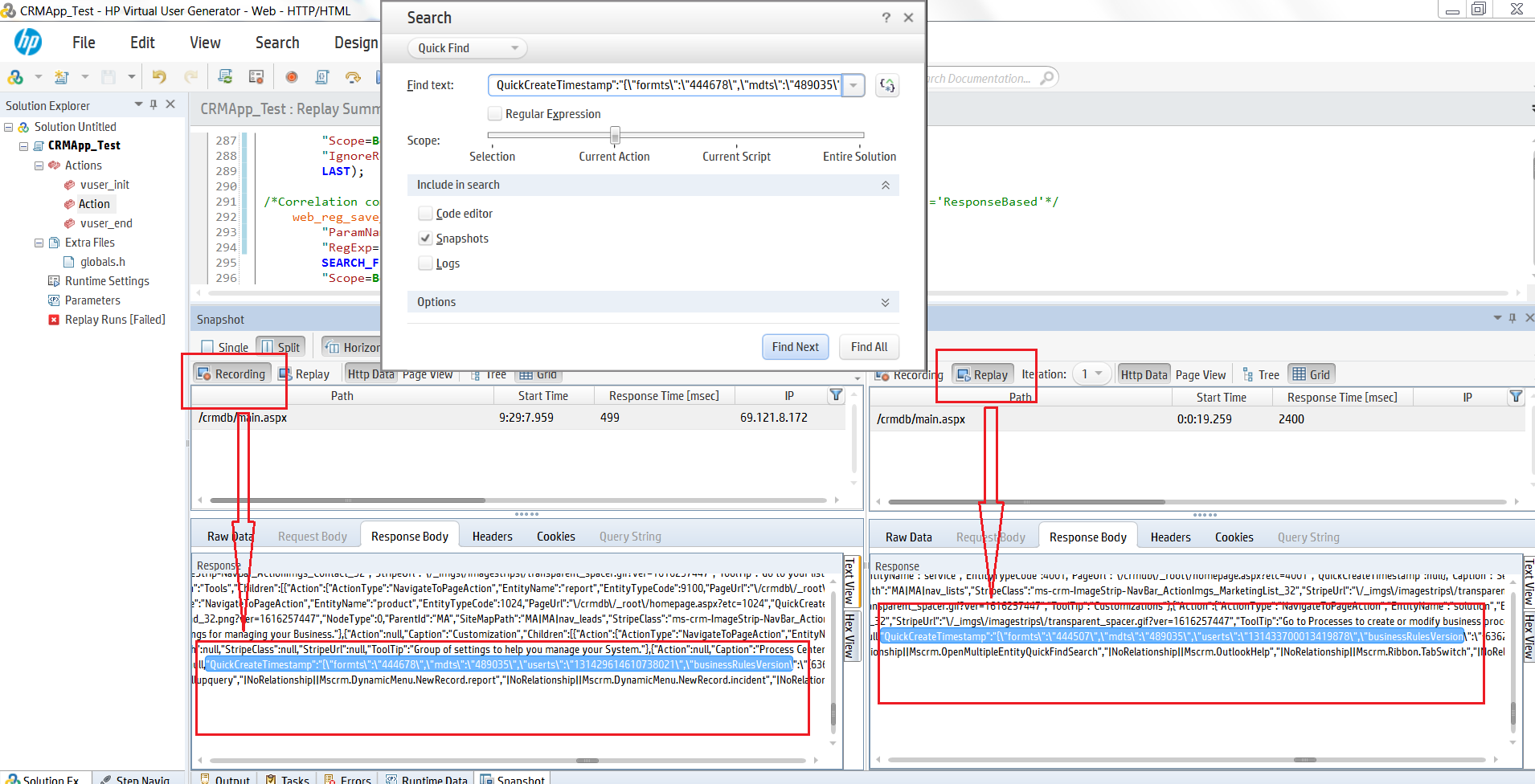
Task: Toggle Replay in left snapshot pane
Action: pos(304,374)
